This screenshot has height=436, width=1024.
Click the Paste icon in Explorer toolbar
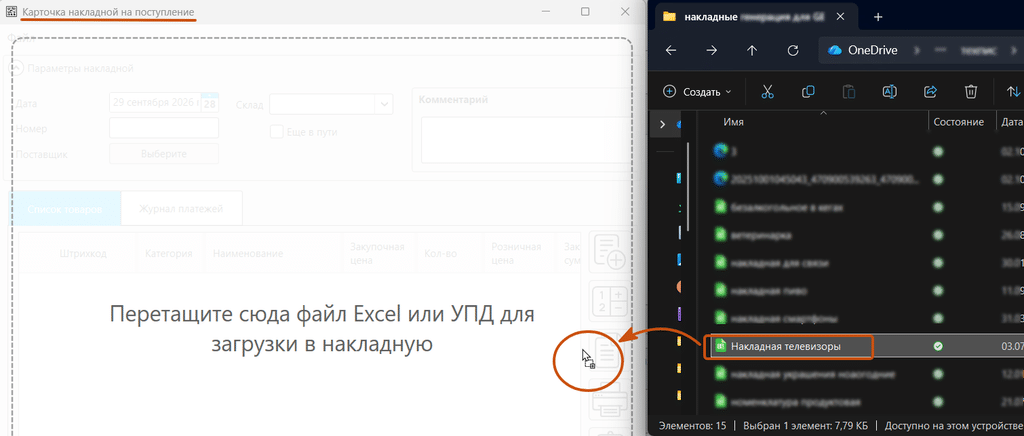coord(848,91)
